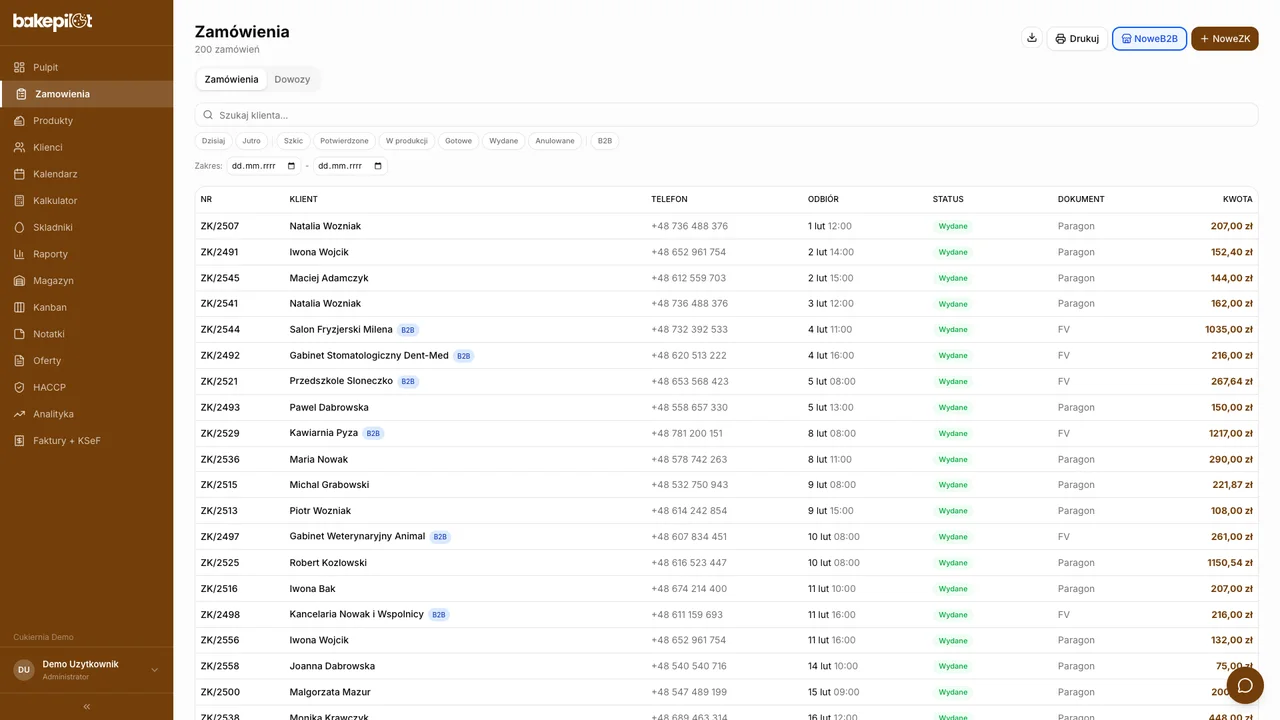1280x720 pixels.
Task: Go to Magazyn warehouse icon
Action: pyautogui.click(x=20, y=281)
